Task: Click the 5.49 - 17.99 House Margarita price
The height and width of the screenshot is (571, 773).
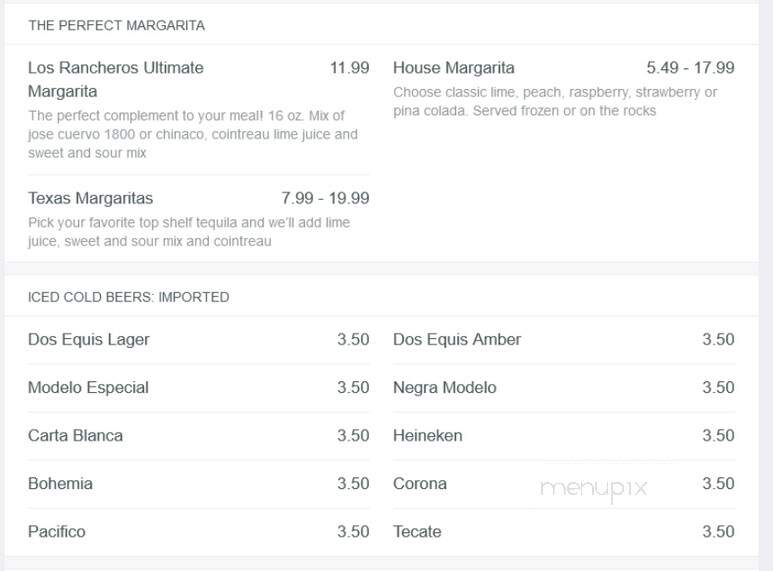Action: (x=690, y=68)
